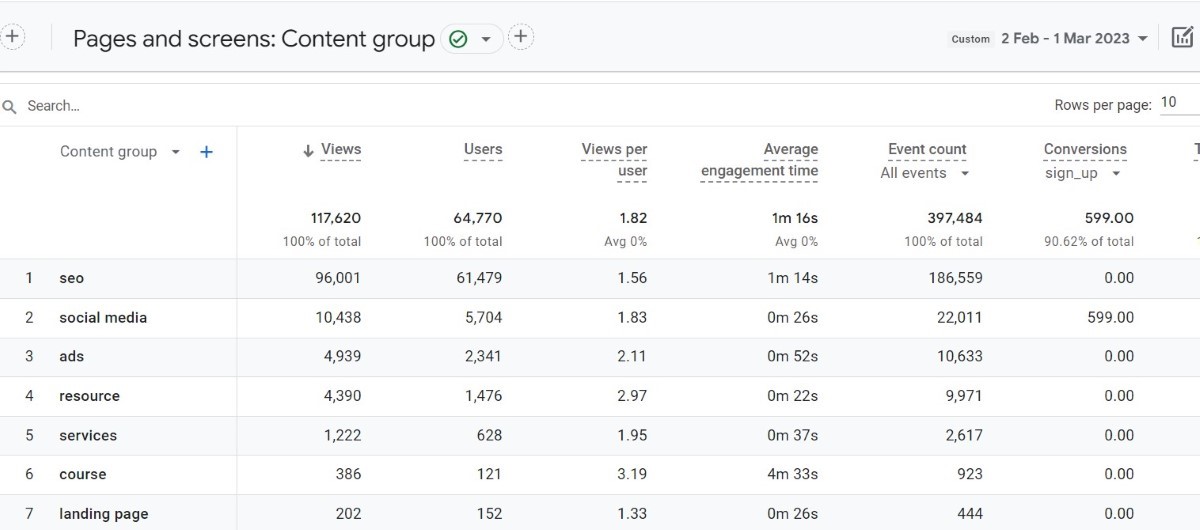Click total users 64,770
This screenshot has width=1200, height=530.
coord(476,218)
